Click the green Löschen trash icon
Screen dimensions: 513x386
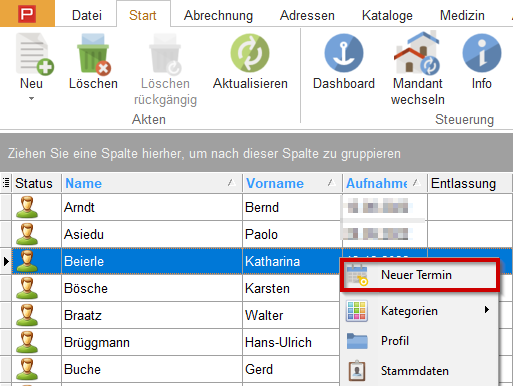pyautogui.click(x=94, y=54)
